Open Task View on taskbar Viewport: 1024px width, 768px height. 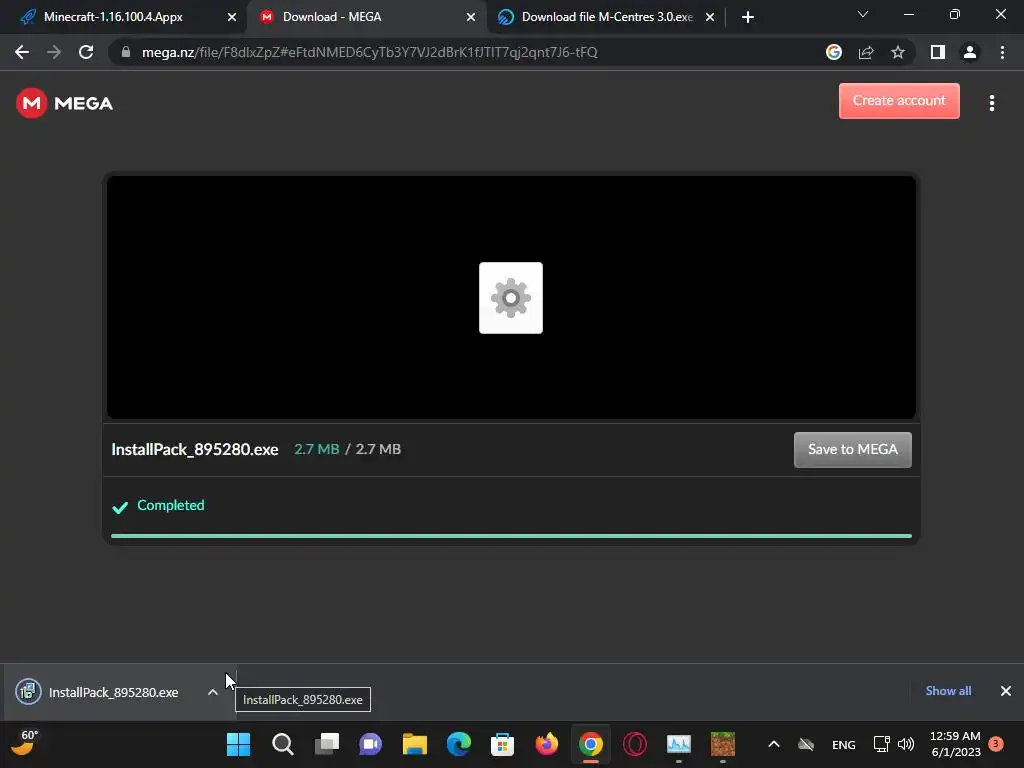click(327, 744)
